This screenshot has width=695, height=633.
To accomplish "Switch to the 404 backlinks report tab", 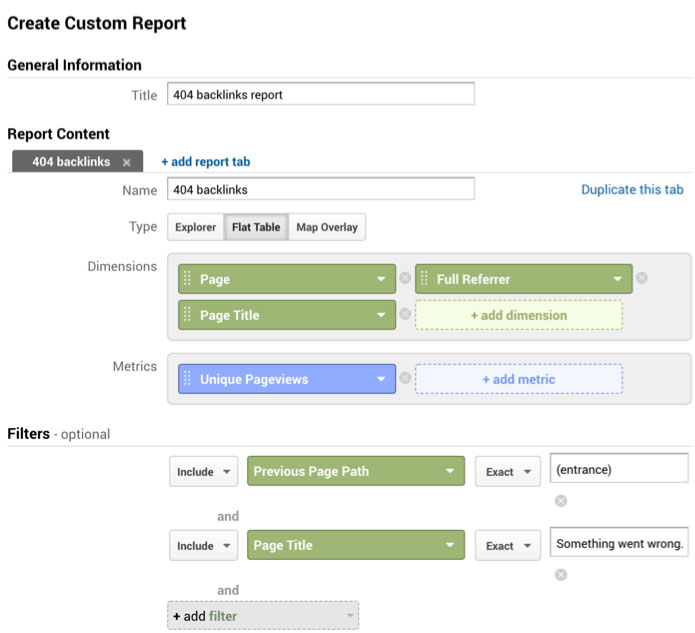I will [70, 162].
